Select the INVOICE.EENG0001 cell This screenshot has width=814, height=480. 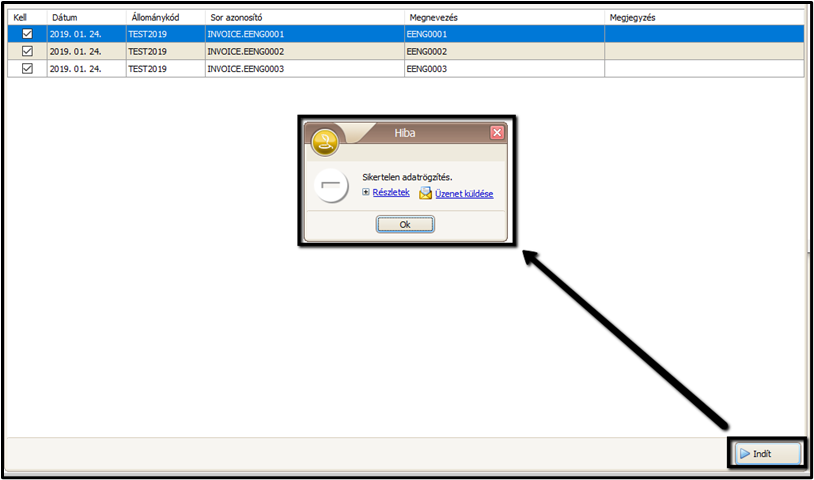(x=305, y=34)
